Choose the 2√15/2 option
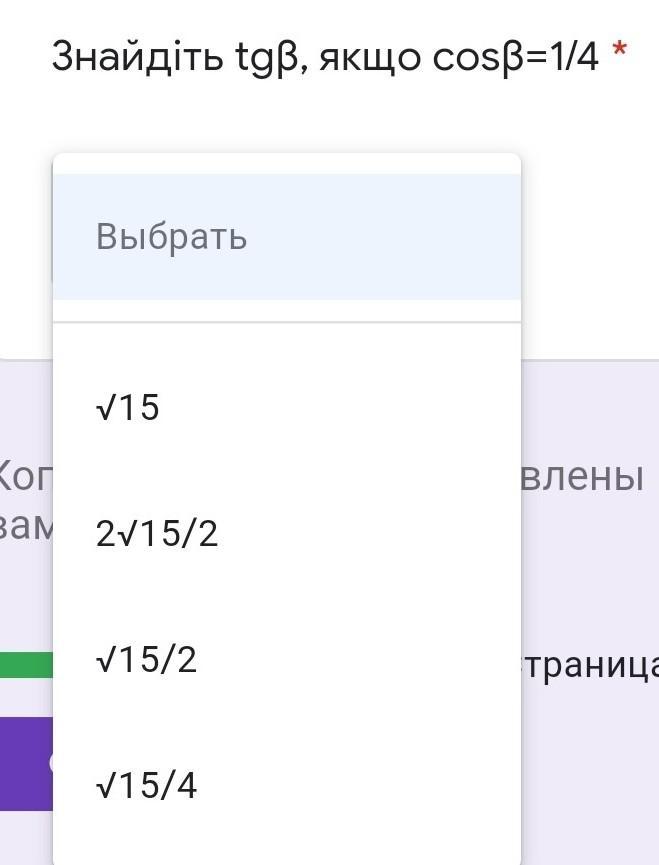This screenshot has height=865, width=659. pos(157,535)
